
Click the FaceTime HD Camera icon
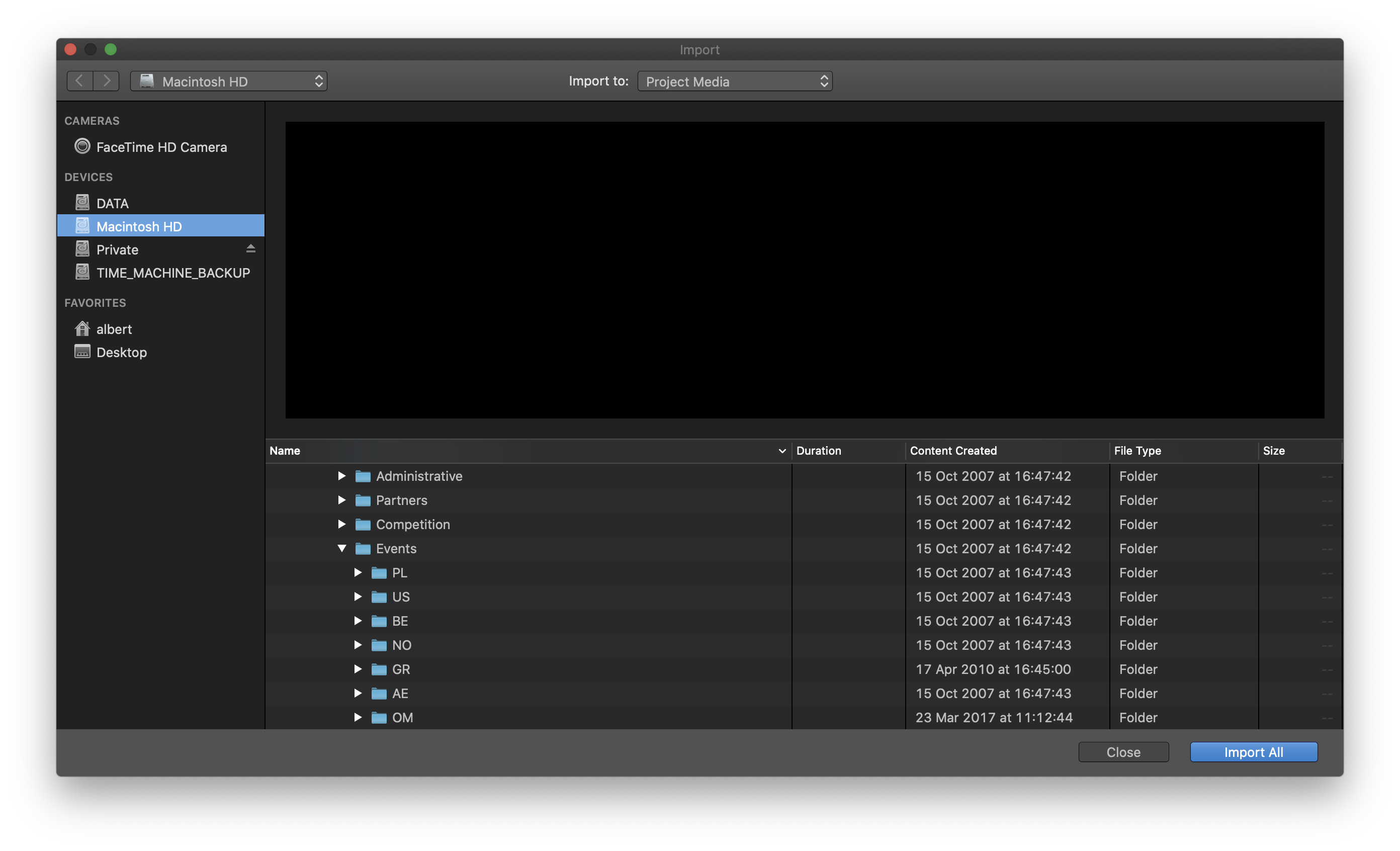click(82, 146)
